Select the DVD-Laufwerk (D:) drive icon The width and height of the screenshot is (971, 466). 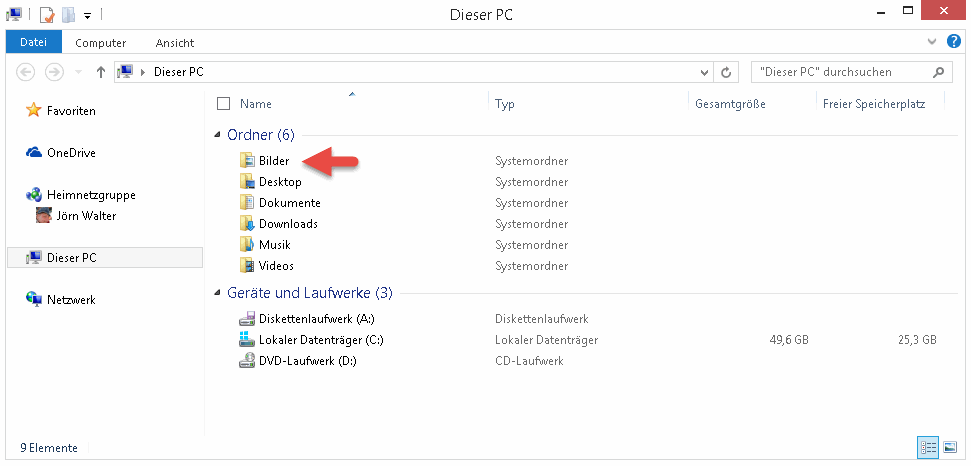coord(248,361)
